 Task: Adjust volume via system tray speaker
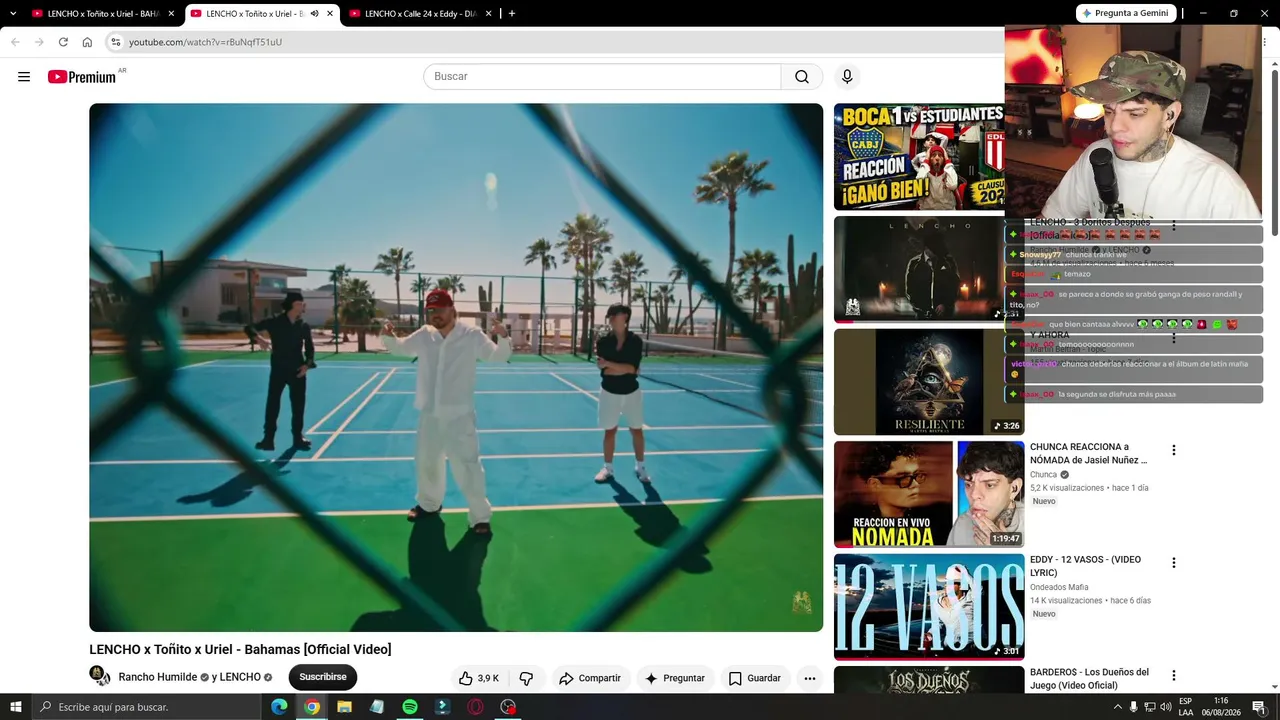[1165, 707]
